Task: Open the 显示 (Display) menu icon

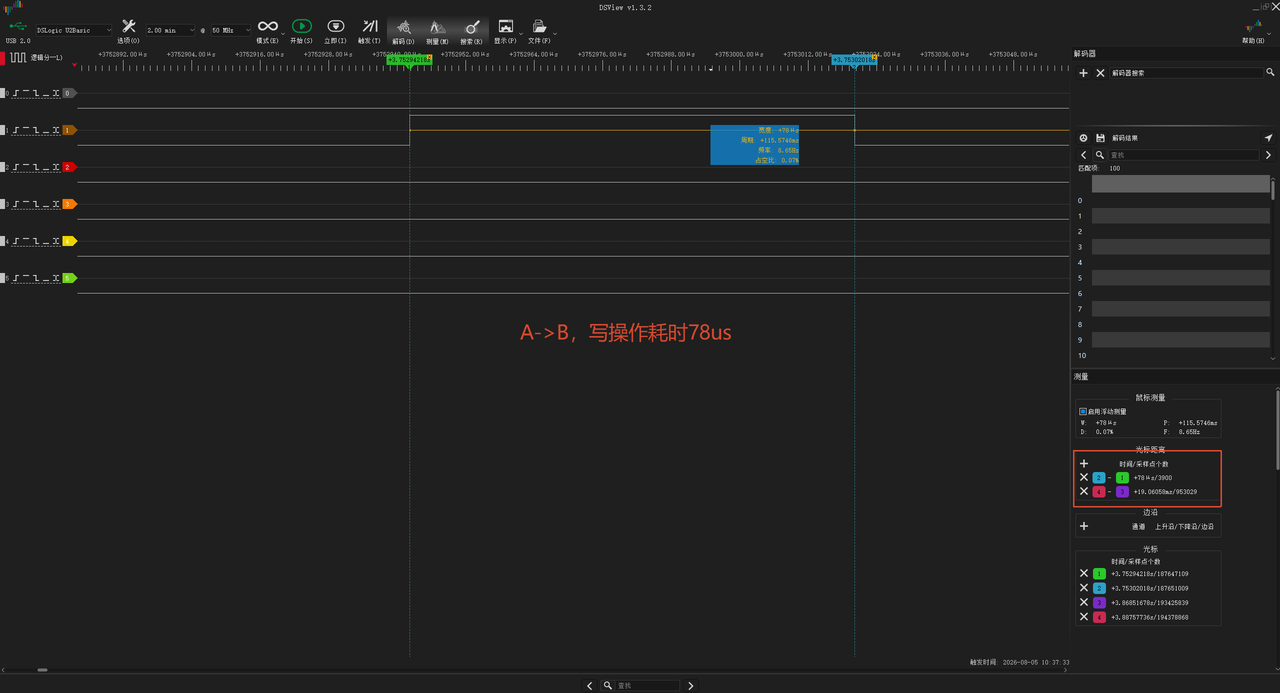Action: pyautogui.click(x=506, y=26)
